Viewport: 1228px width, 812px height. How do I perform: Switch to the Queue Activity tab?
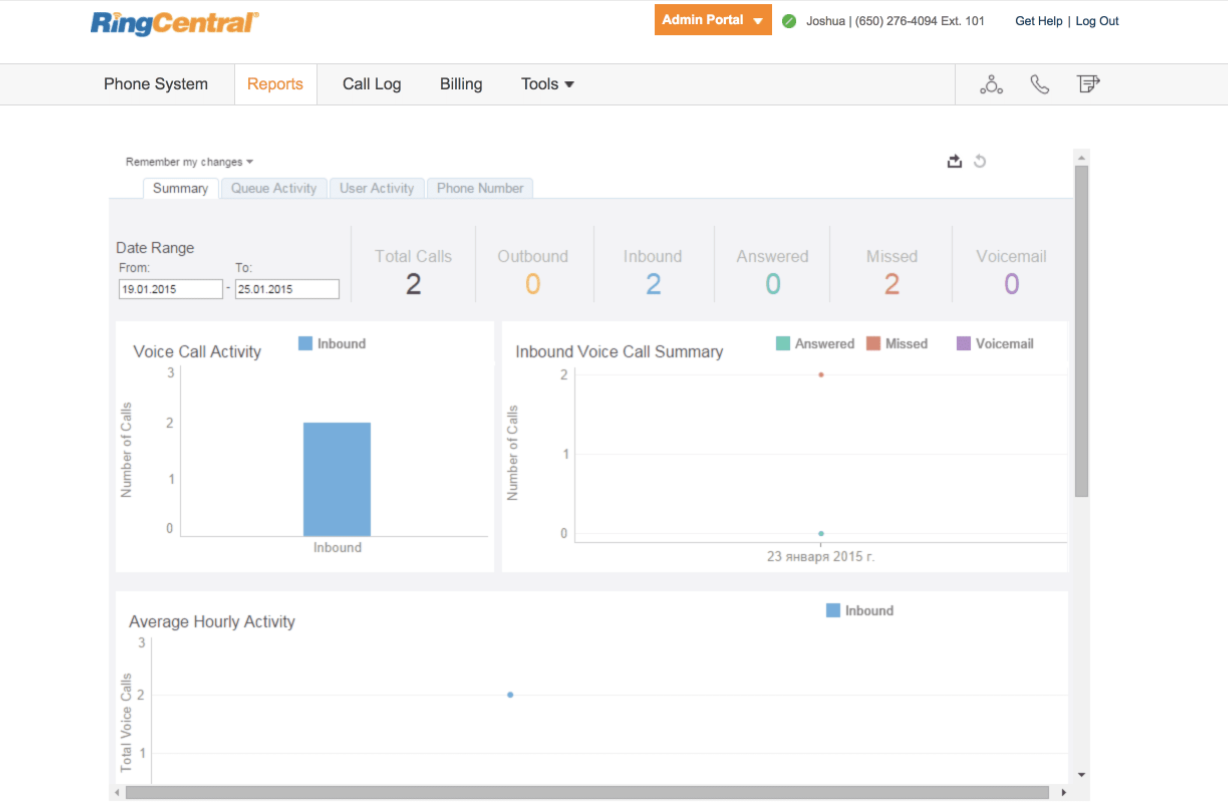coord(274,188)
